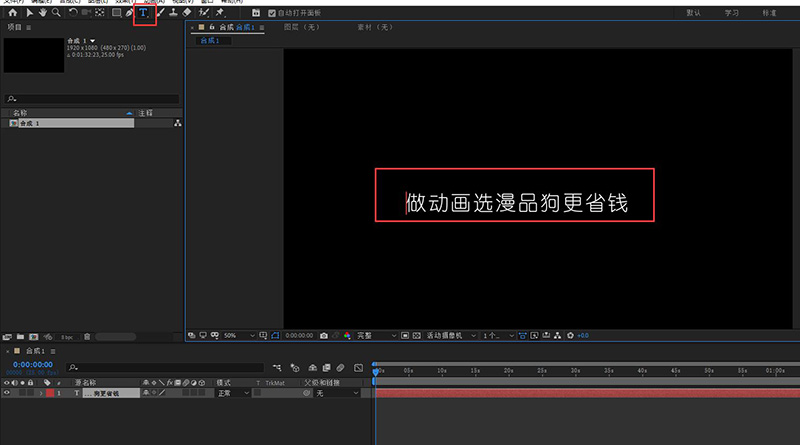Select the Hand tool

point(43,13)
